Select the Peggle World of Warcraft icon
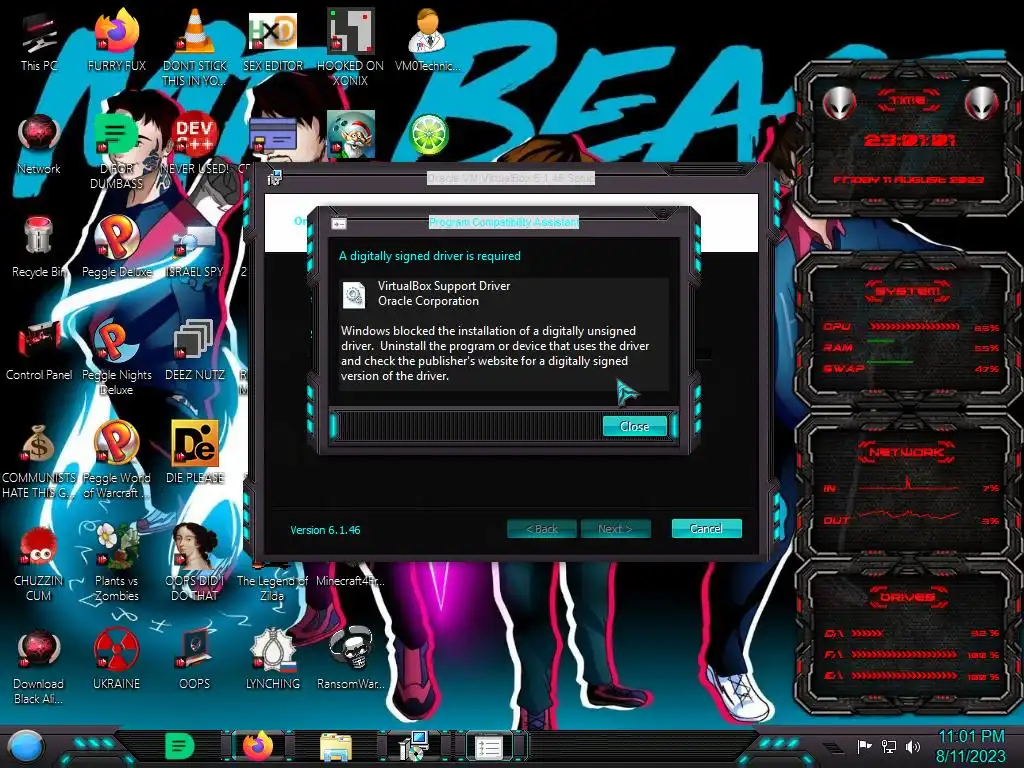 pyautogui.click(x=117, y=461)
